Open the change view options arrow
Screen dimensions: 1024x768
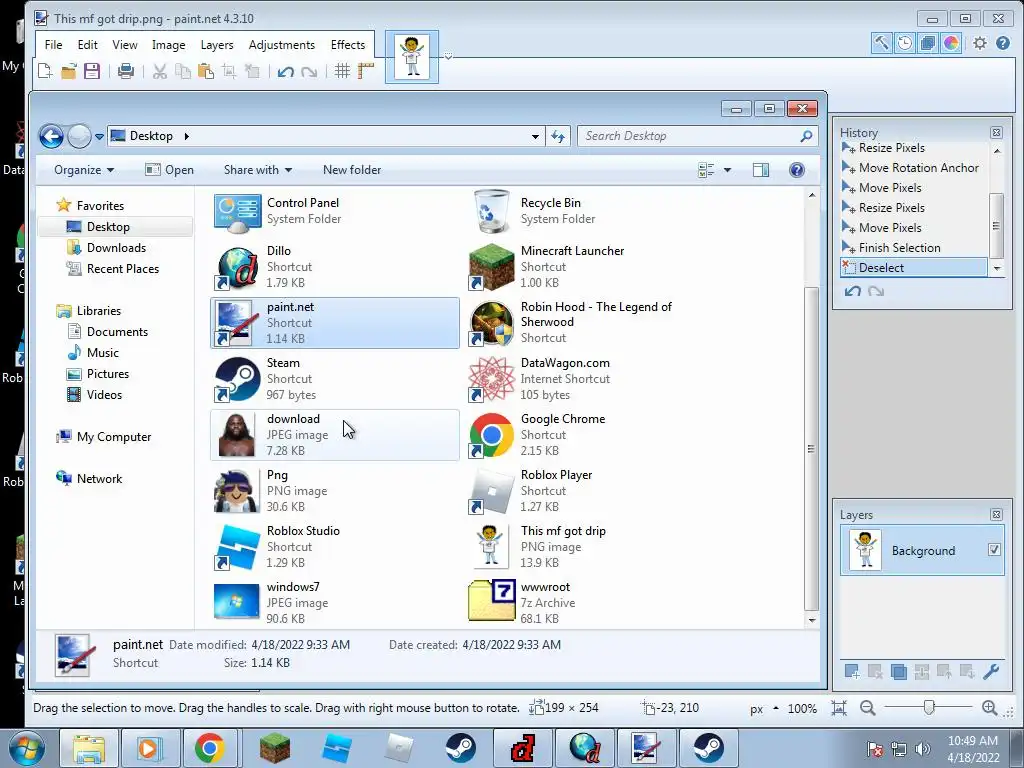(x=728, y=170)
